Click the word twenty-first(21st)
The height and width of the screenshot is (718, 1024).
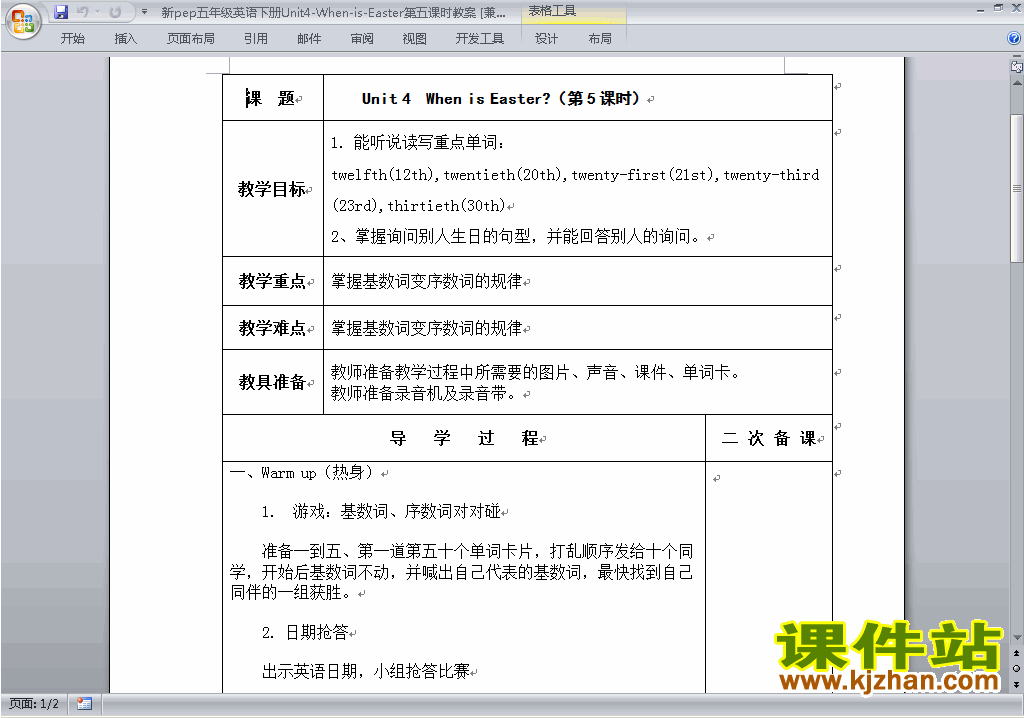click(x=643, y=175)
